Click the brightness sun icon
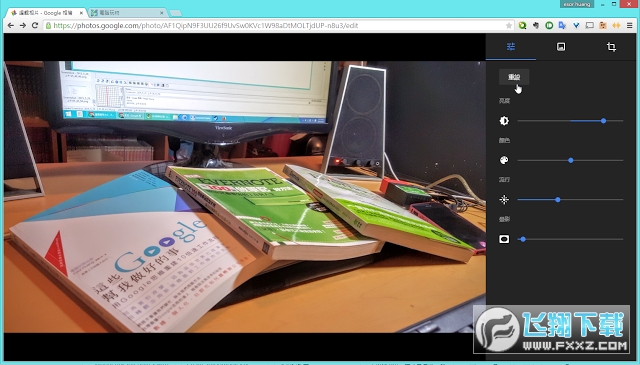 (x=504, y=121)
